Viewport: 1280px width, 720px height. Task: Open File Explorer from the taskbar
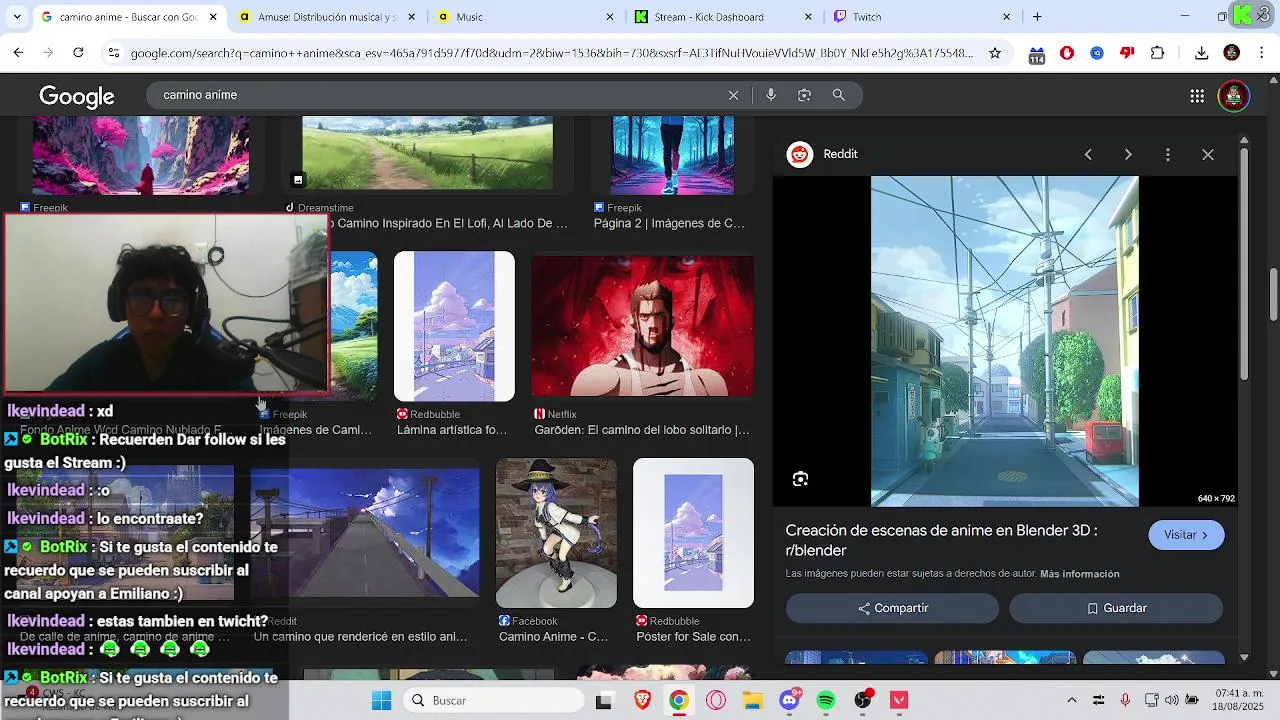(x=752, y=700)
